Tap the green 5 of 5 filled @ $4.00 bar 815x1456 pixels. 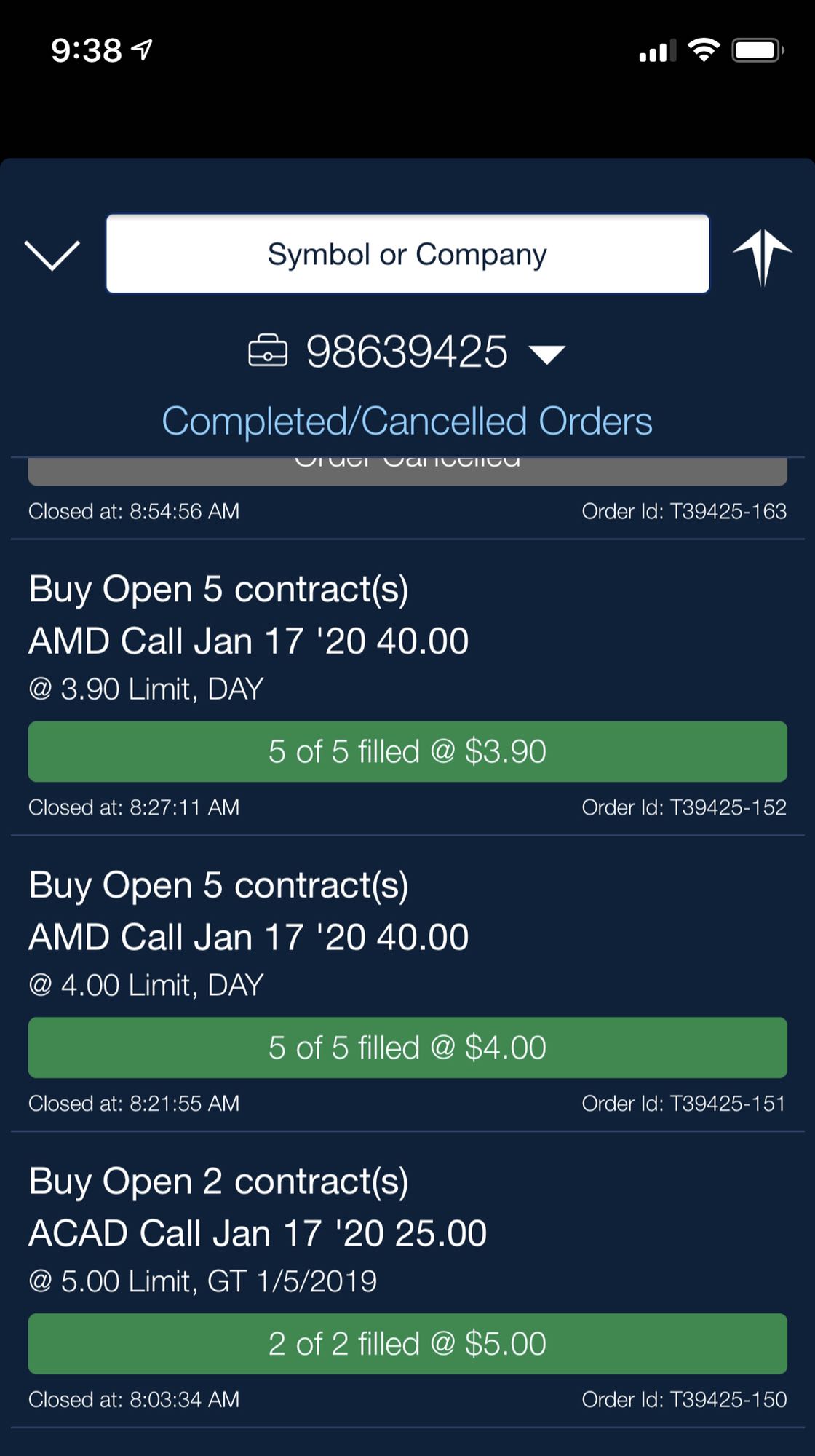pos(407,1048)
